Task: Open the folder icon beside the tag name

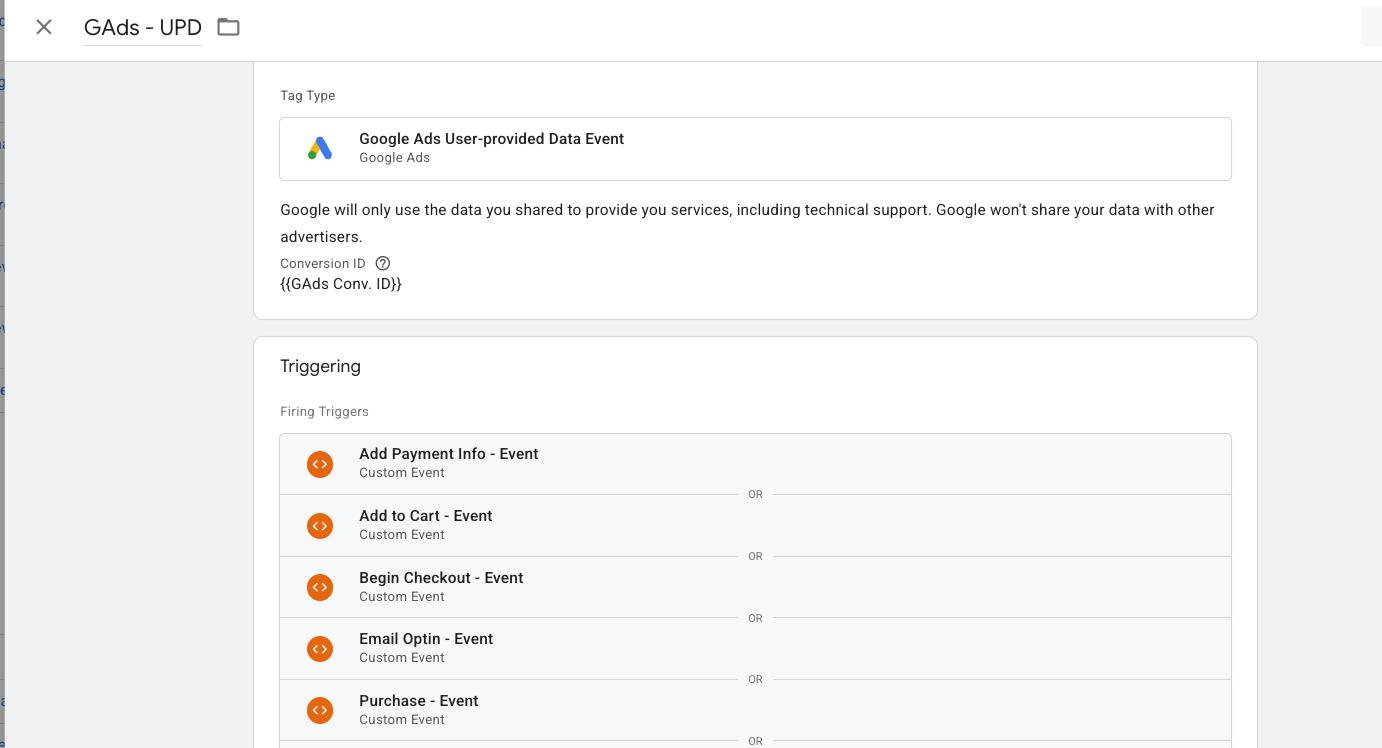Action: (x=228, y=27)
